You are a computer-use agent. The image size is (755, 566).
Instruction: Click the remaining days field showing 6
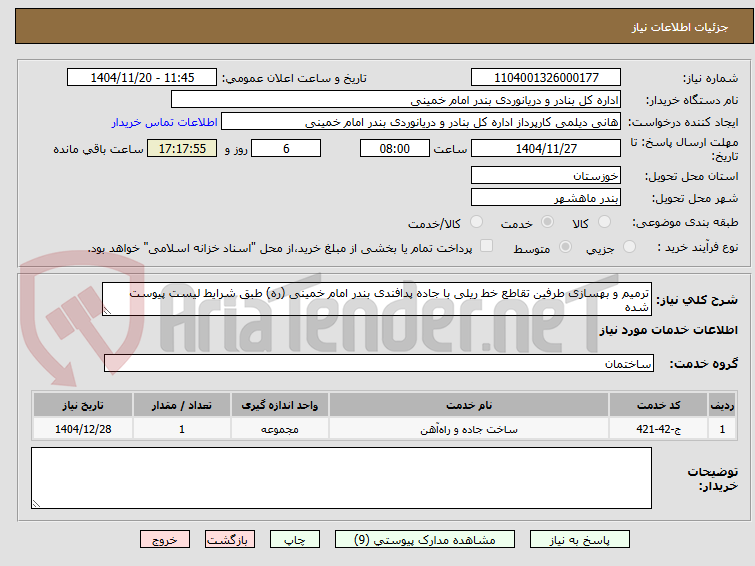point(286,148)
